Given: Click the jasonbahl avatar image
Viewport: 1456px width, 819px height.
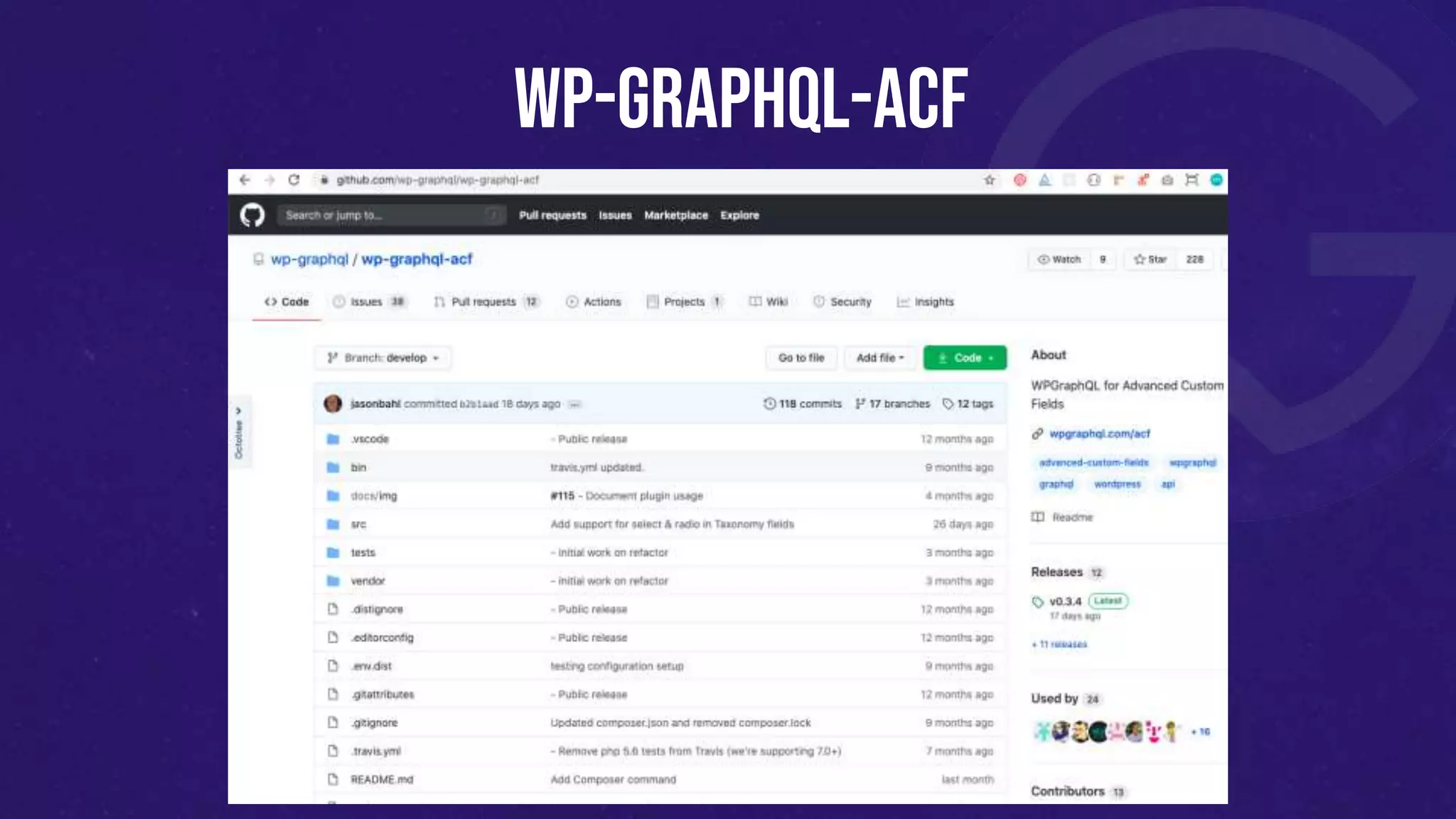Looking at the screenshot, I should (x=333, y=404).
